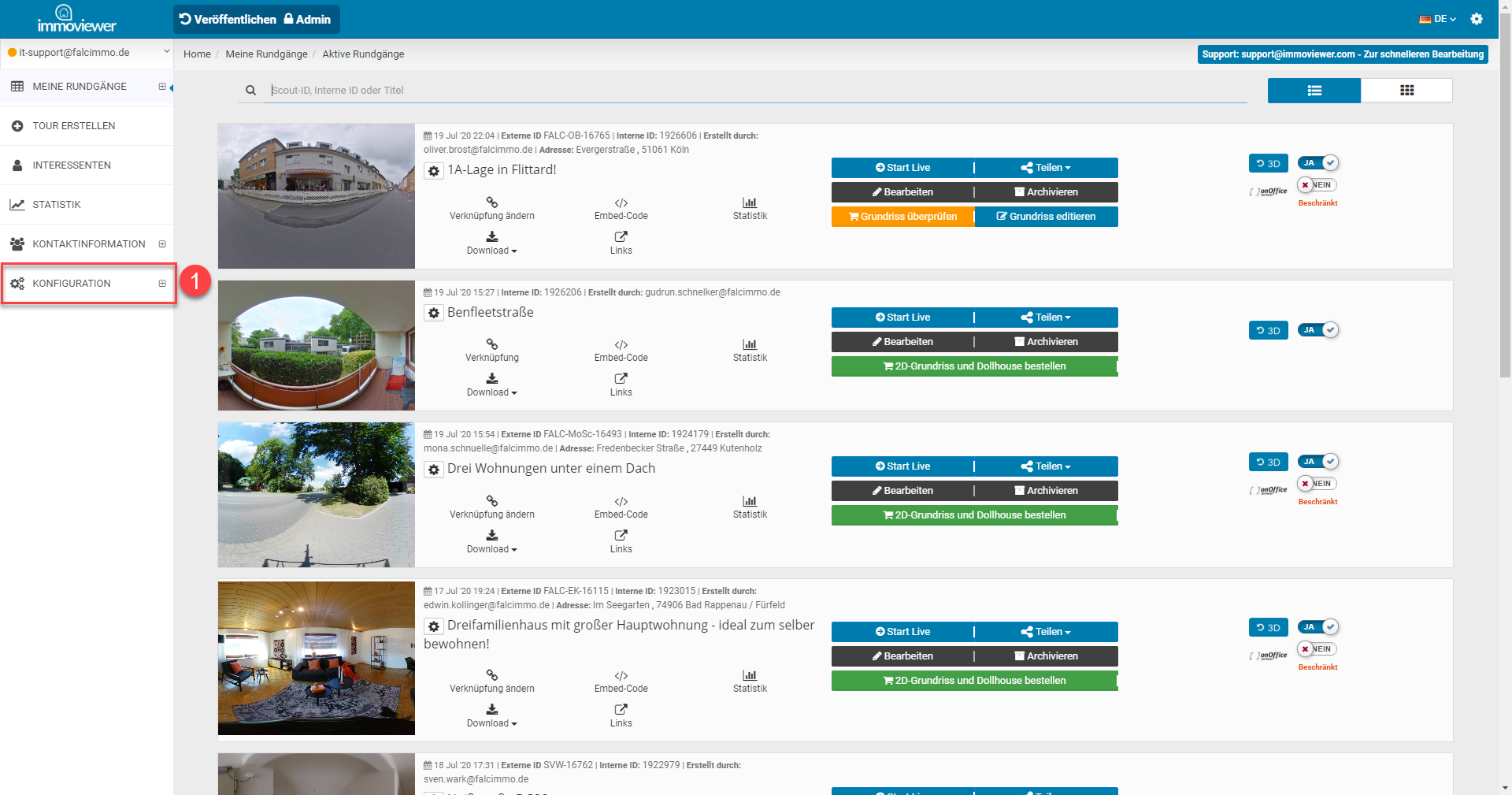Viewport: 1512px width, 795px height.
Task: Open Download dropdown for Benfleetstraße
Action: (x=491, y=392)
